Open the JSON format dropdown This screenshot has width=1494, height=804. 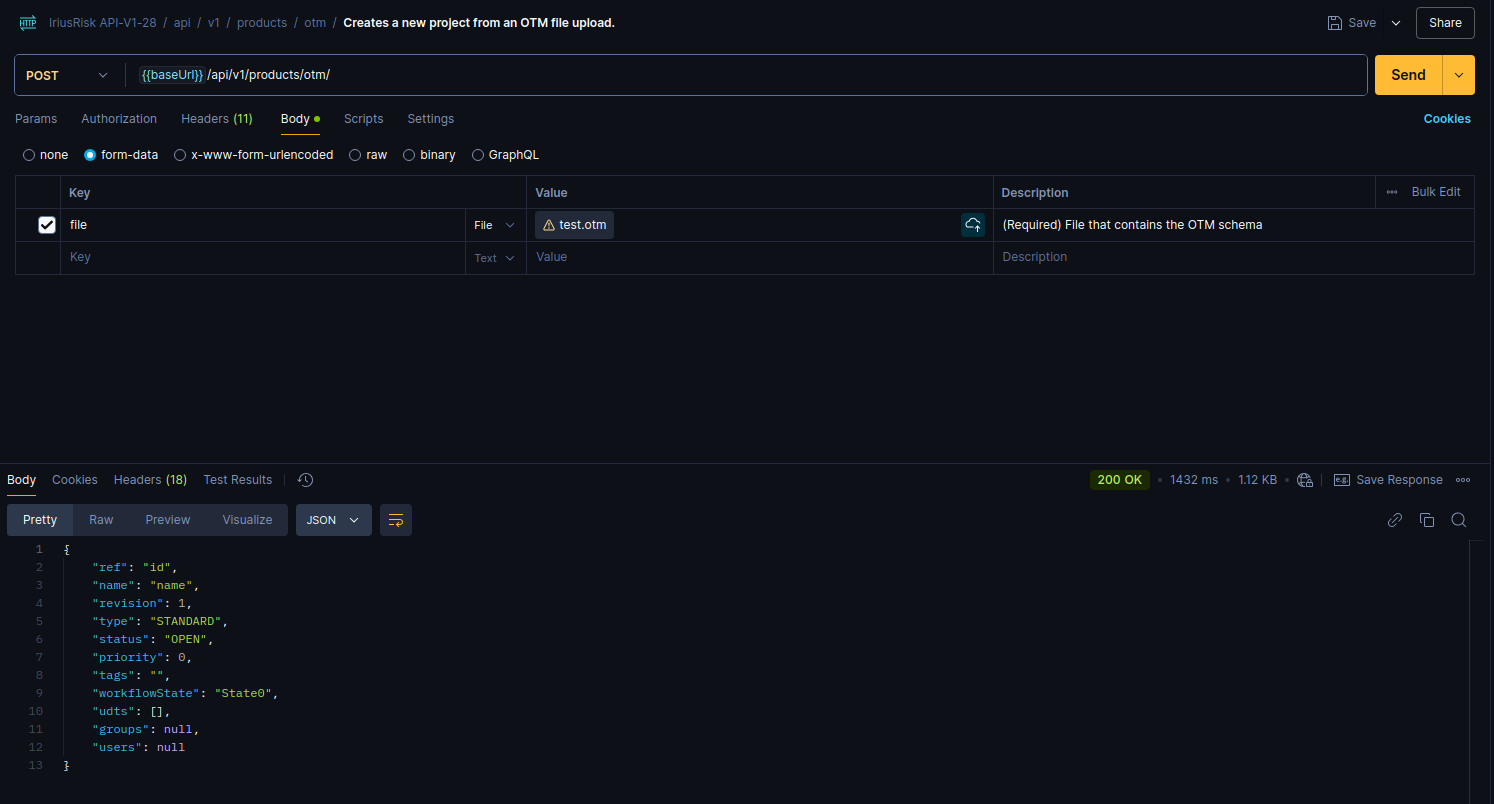[x=334, y=520]
